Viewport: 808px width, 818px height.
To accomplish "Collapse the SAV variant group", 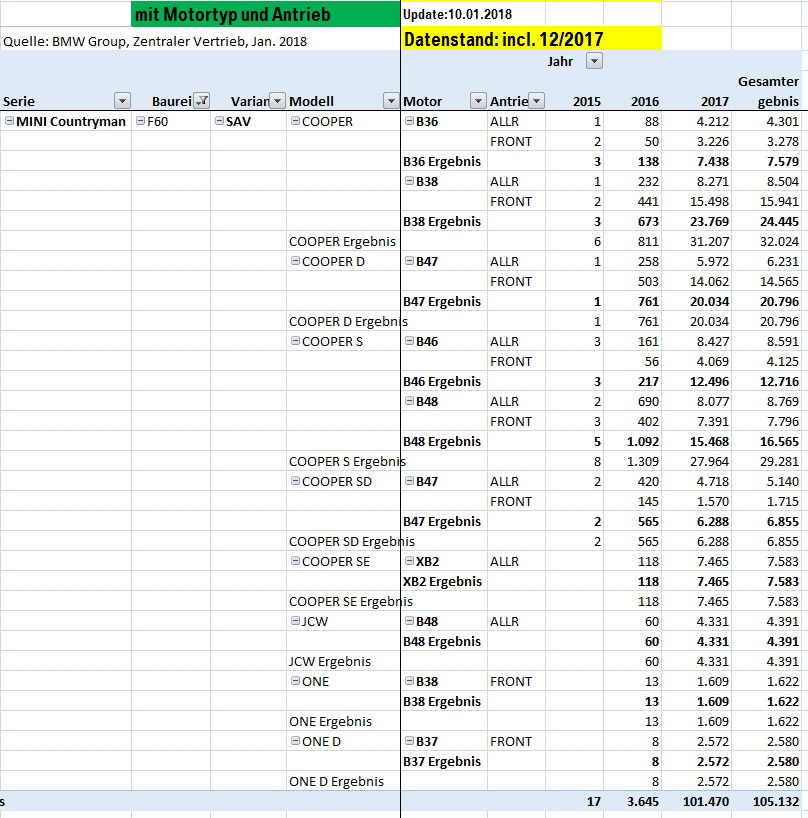I will [x=220, y=121].
